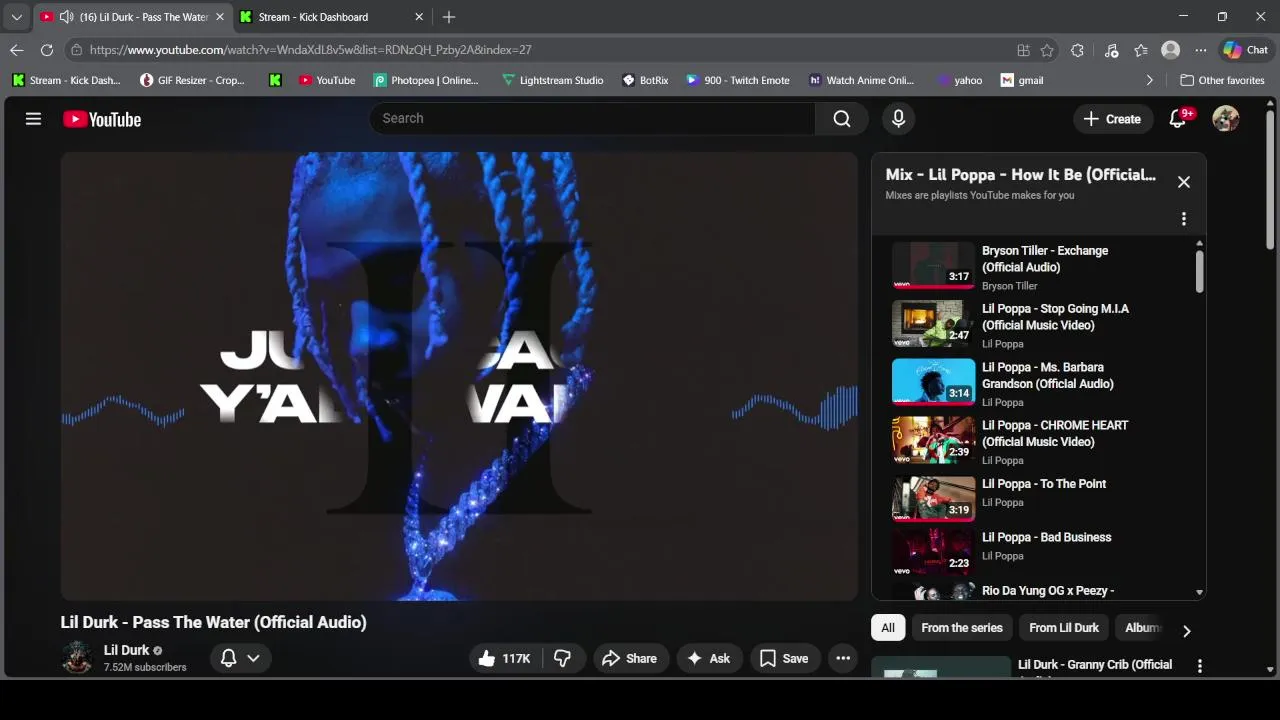The height and width of the screenshot is (720, 1280).
Task: Start voice search with microphone icon
Action: click(x=898, y=119)
